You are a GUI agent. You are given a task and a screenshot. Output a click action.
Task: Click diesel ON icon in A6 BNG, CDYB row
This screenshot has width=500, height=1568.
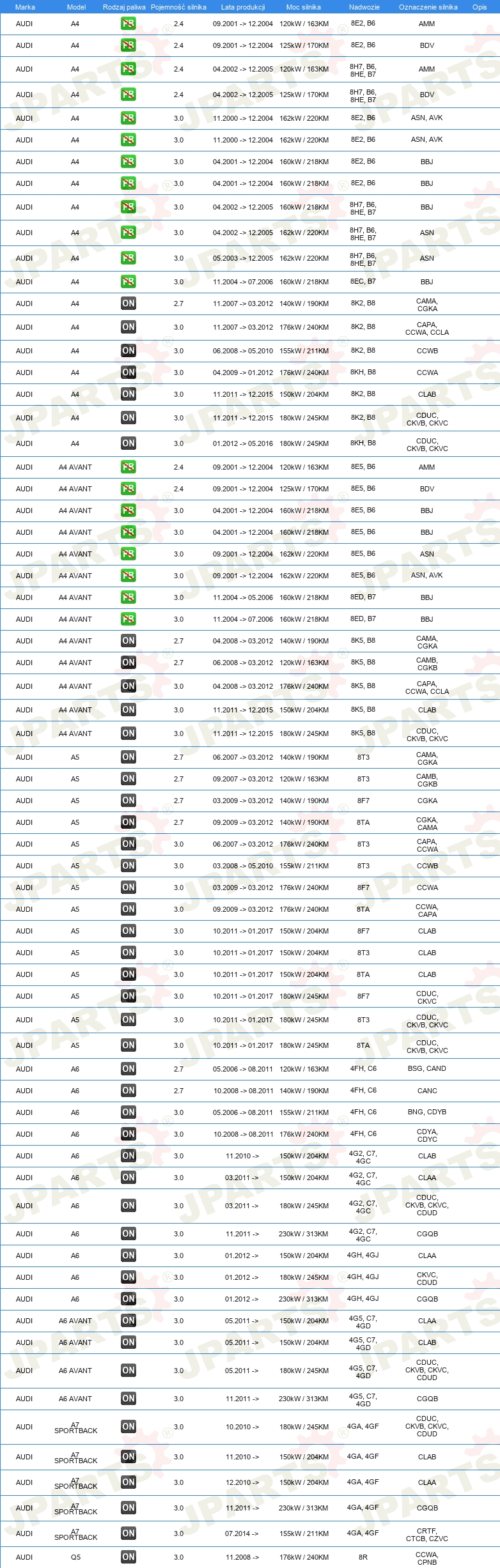click(x=129, y=1112)
